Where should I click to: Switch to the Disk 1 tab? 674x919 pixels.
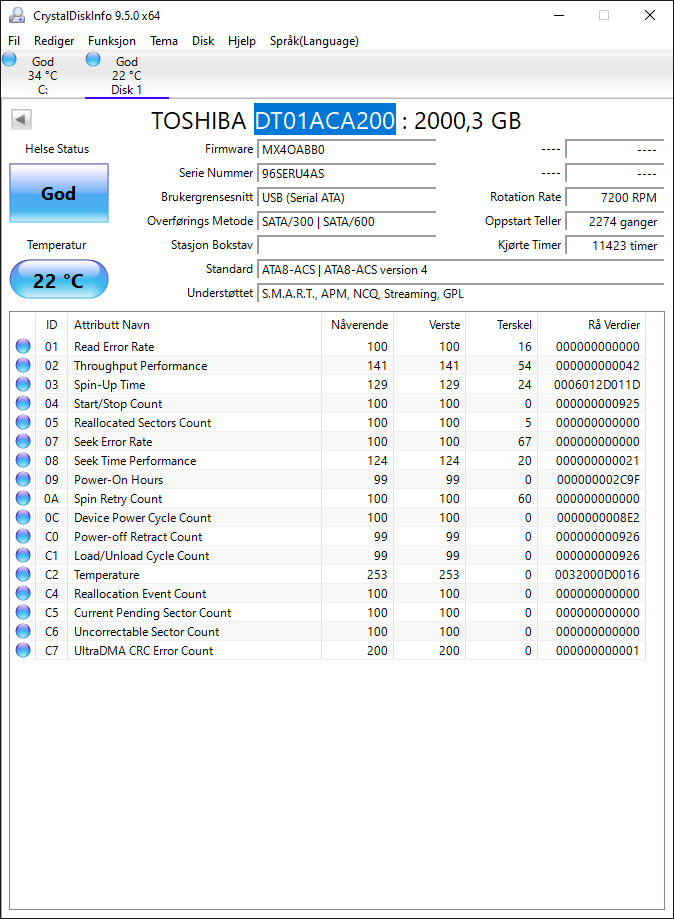[x=127, y=75]
